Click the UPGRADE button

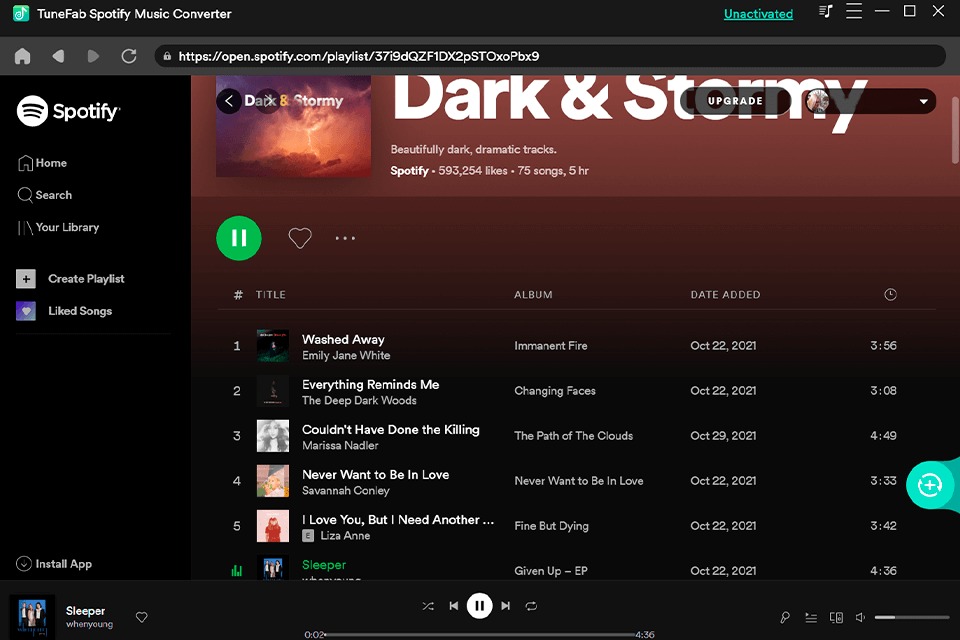tap(735, 101)
